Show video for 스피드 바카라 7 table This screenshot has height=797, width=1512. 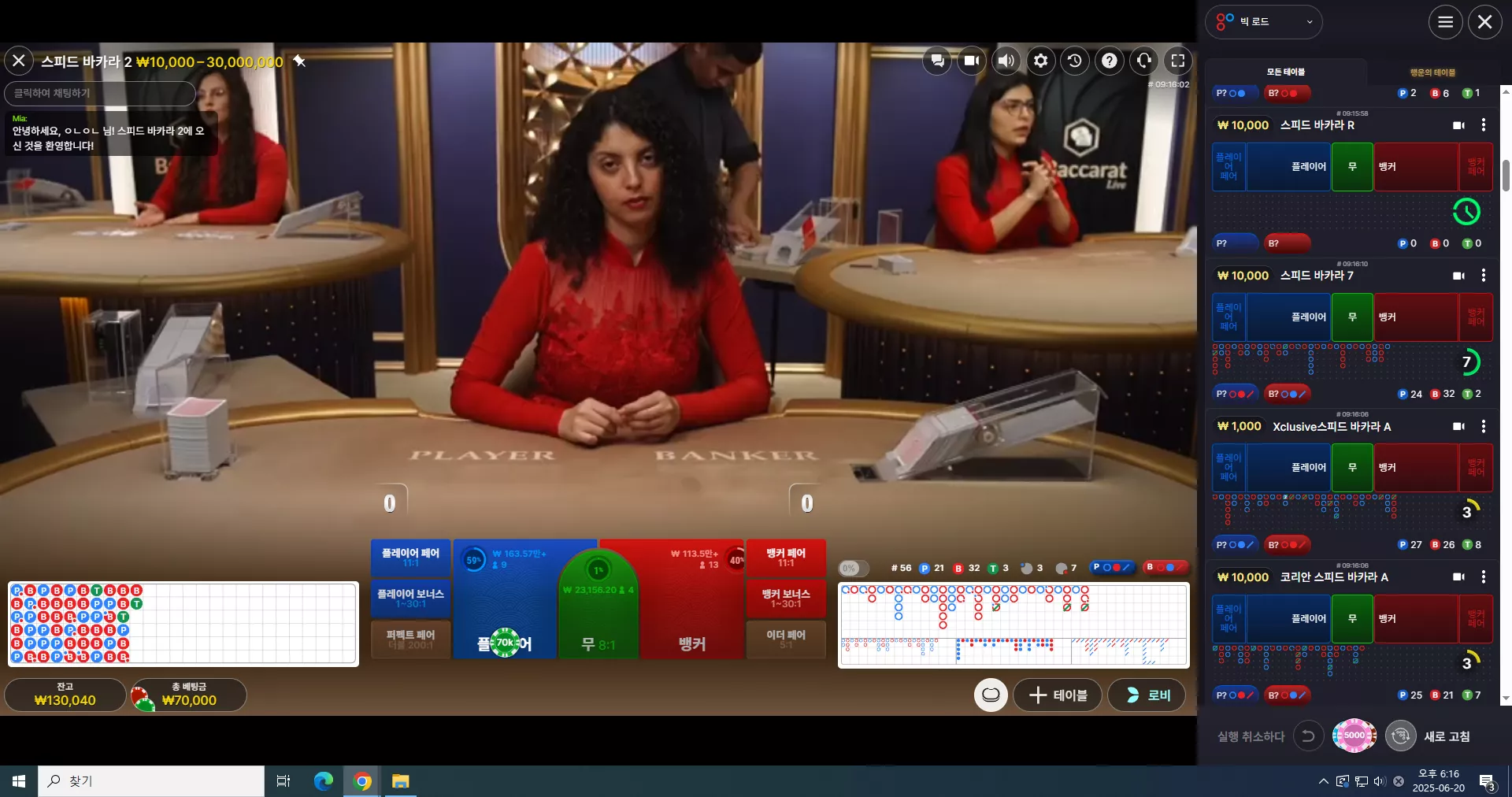pos(1458,276)
